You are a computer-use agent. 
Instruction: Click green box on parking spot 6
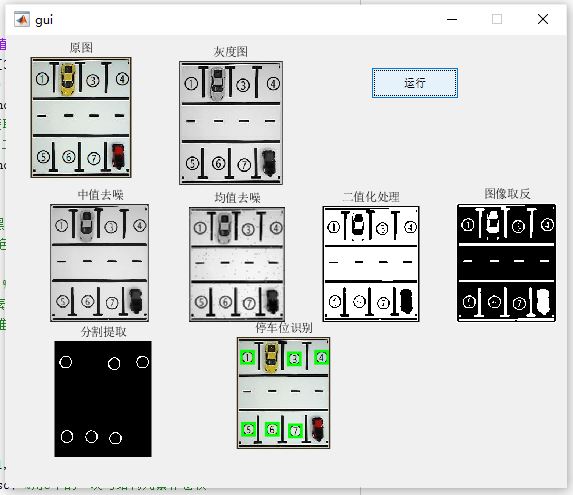[x=272, y=429]
